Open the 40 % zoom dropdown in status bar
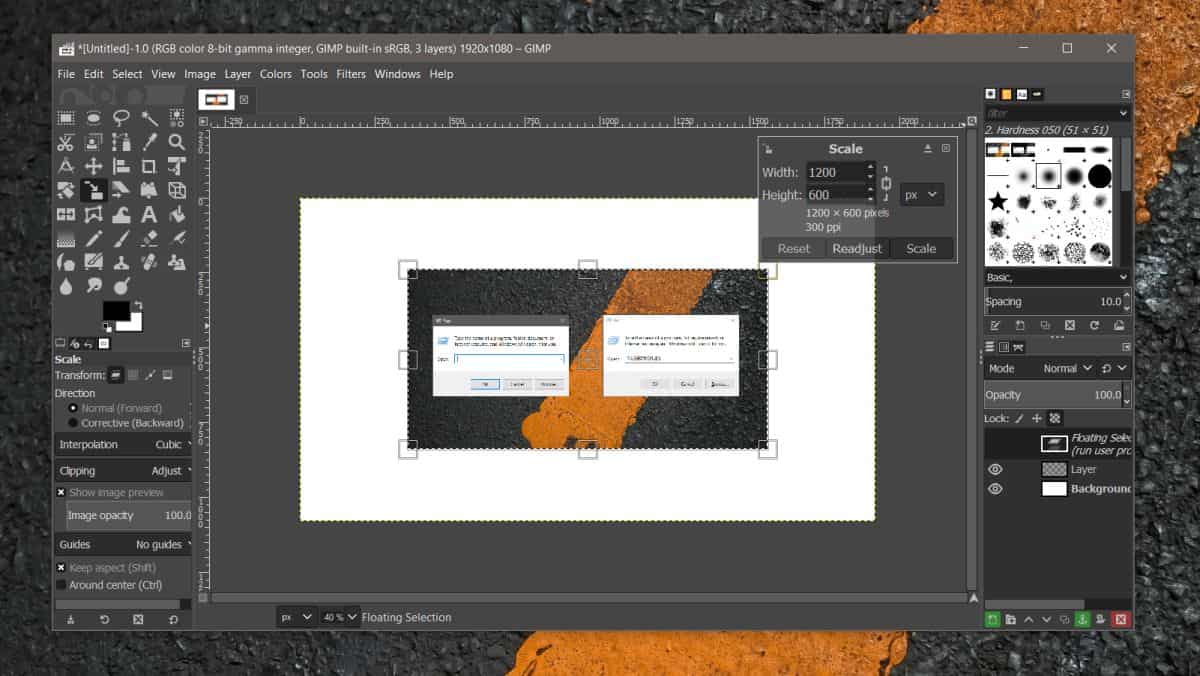 tap(339, 617)
